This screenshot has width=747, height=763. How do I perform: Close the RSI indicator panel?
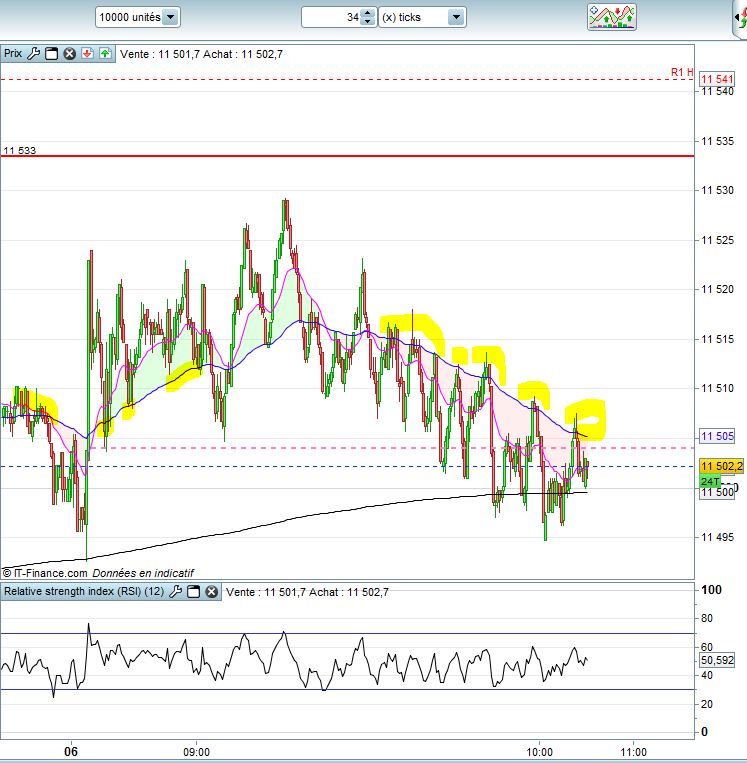(211, 592)
